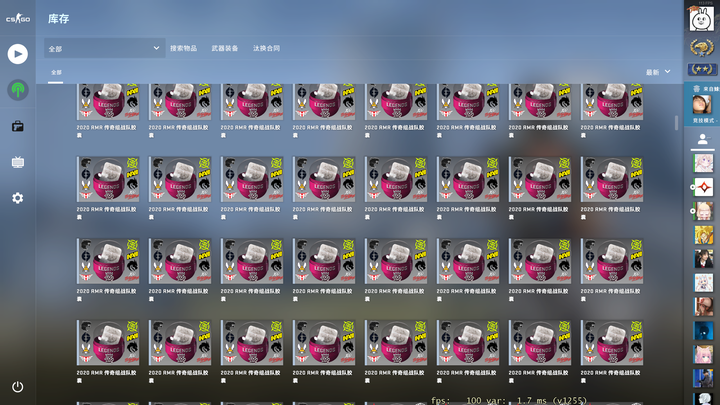Click the power quit icon
The width and height of the screenshot is (720, 405).
(17, 387)
